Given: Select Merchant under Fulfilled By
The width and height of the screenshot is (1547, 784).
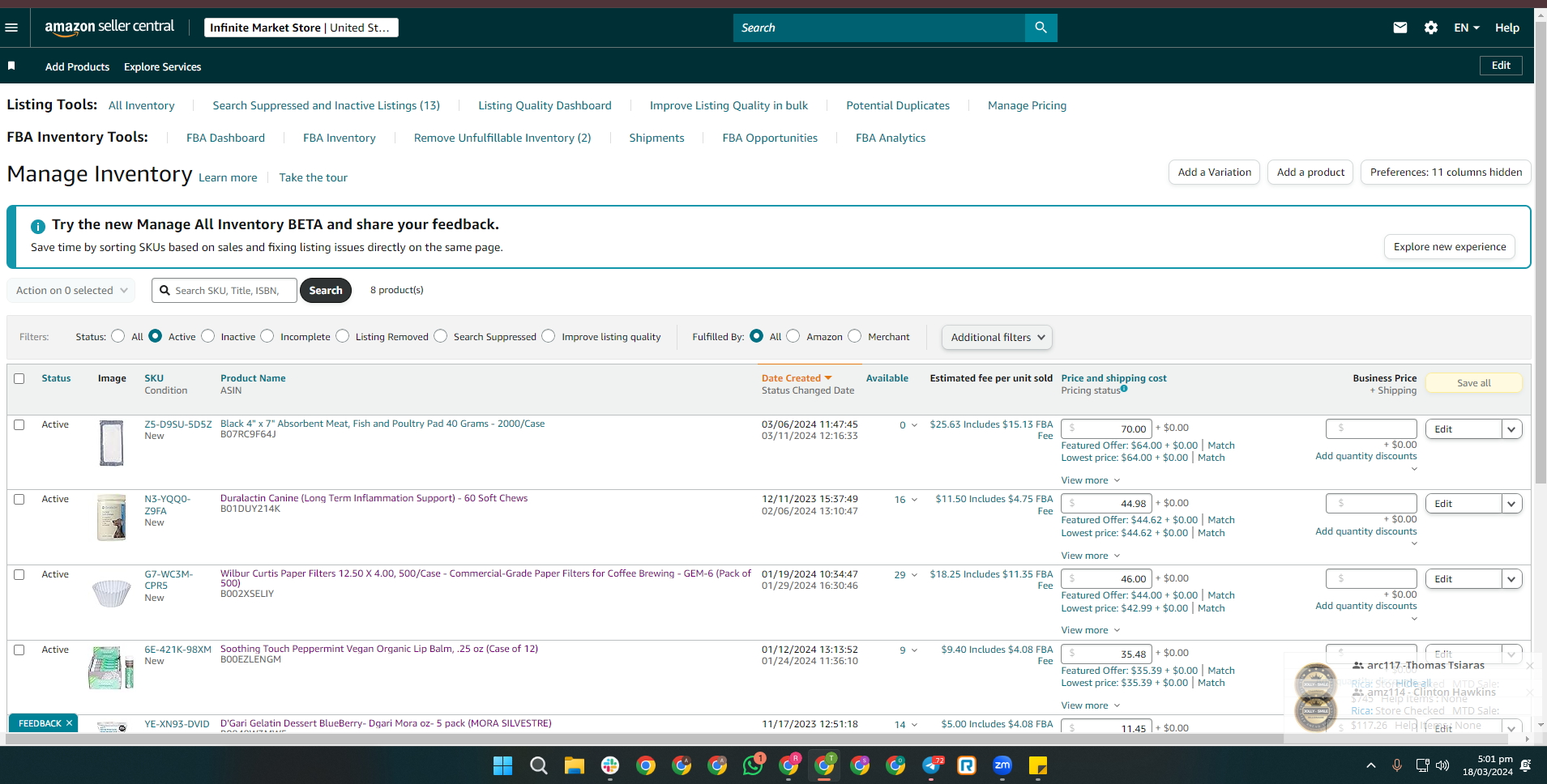Looking at the screenshot, I should [855, 336].
